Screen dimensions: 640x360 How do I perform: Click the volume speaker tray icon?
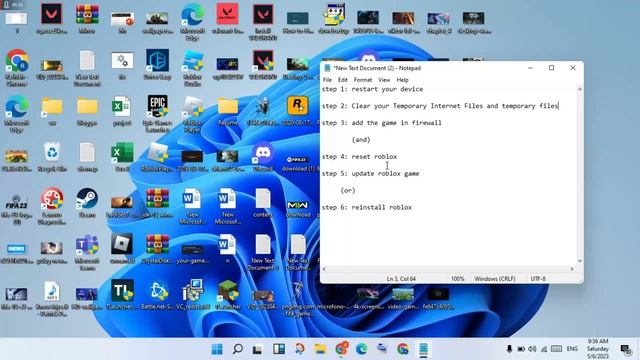pos(532,349)
